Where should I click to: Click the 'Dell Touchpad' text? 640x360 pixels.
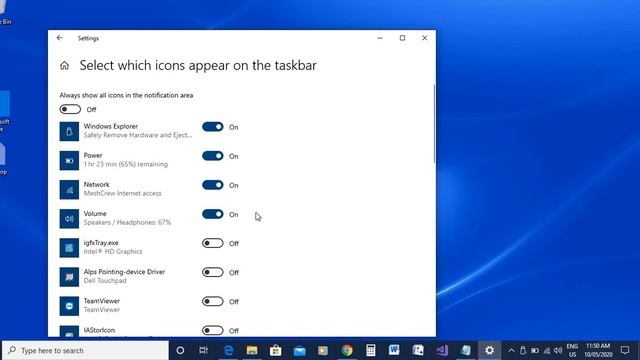click(x=105, y=281)
